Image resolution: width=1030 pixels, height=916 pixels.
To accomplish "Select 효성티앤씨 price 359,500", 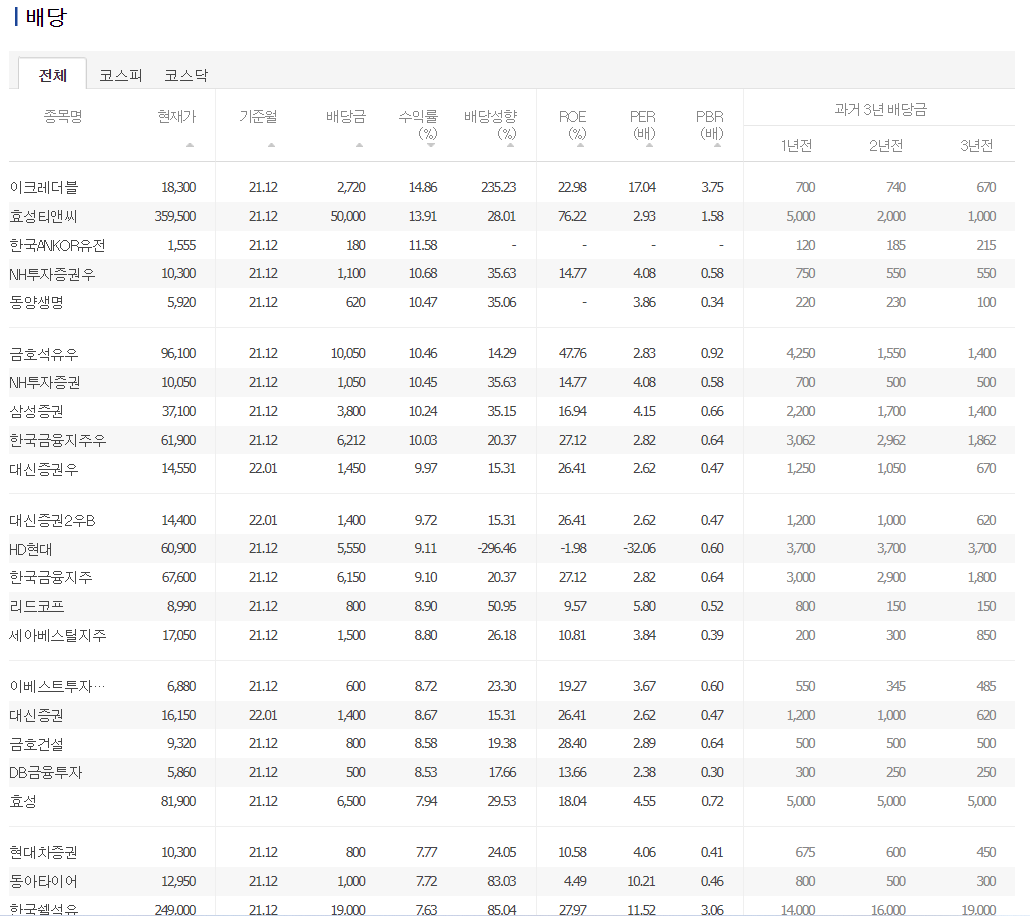I will pos(175,216).
